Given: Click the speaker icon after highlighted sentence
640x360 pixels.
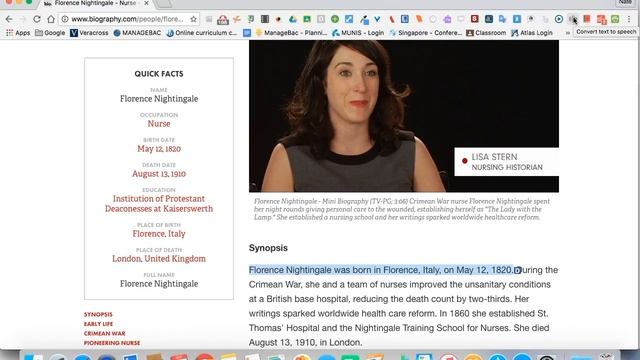Looking at the screenshot, I should click(518, 270).
